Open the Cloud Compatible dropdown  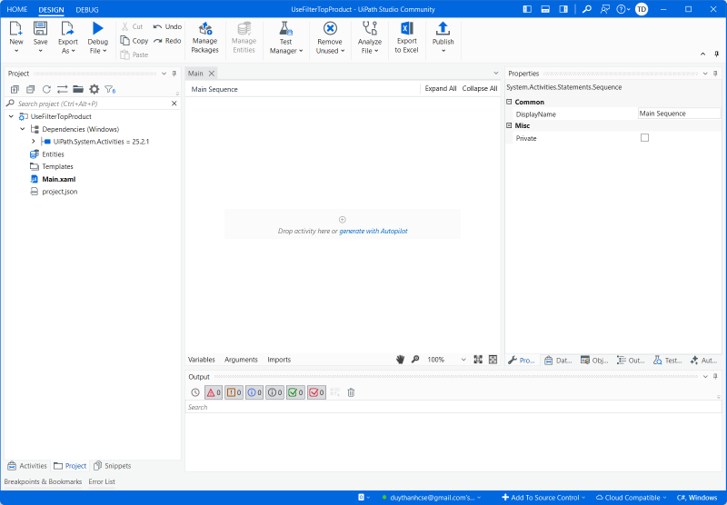[x=631, y=498]
